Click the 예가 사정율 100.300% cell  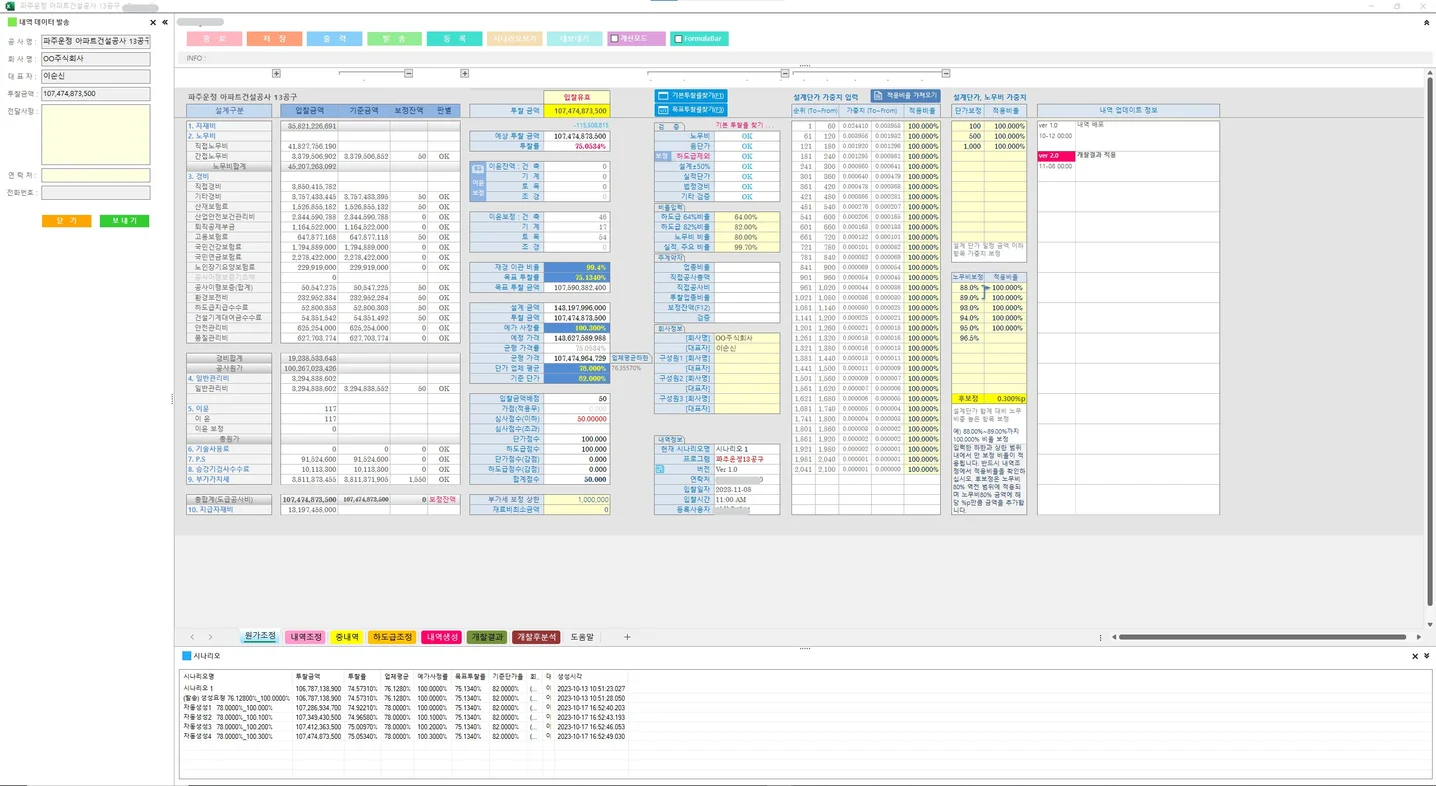[576, 328]
